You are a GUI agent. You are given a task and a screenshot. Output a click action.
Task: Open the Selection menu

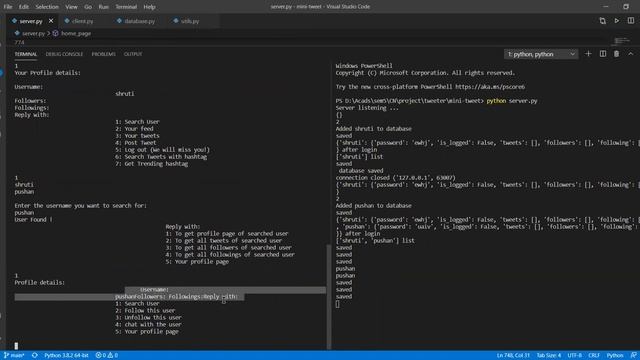click(47, 7)
